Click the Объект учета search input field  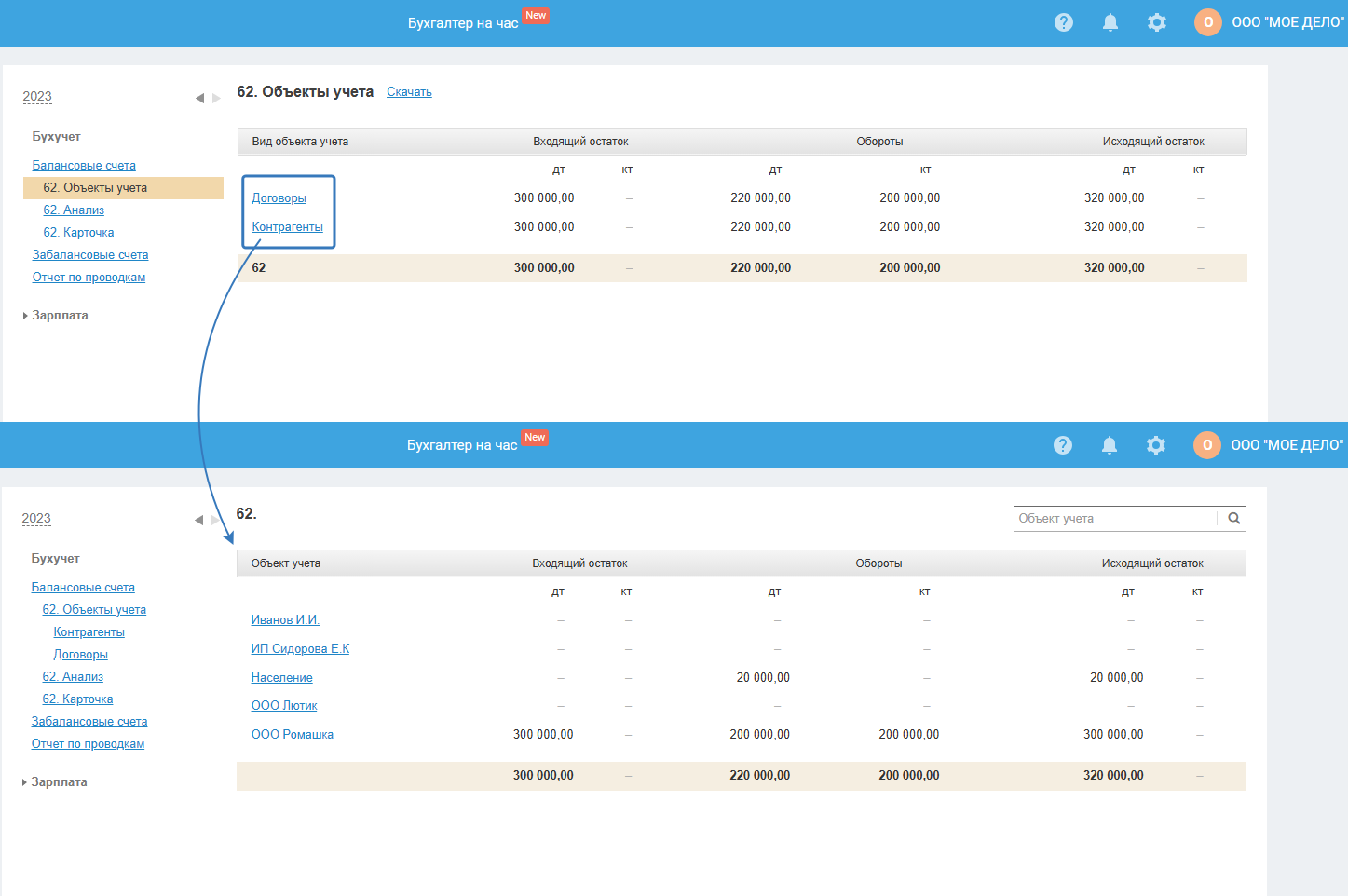1116,519
